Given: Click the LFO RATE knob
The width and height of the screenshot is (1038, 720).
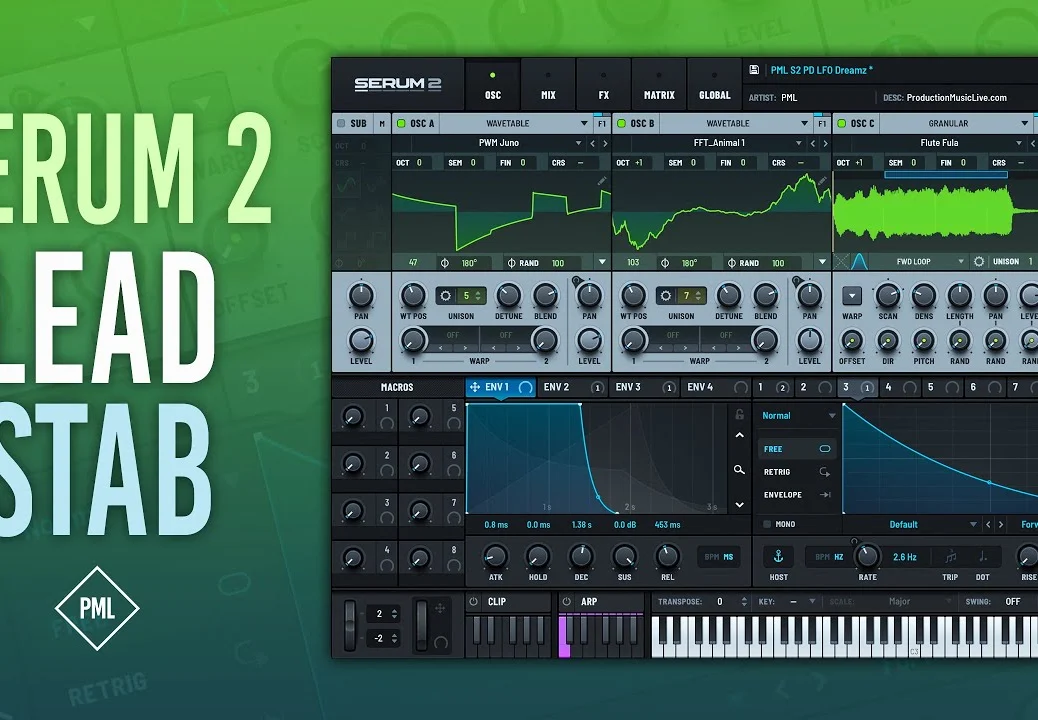Looking at the screenshot, I should point(867,557).
